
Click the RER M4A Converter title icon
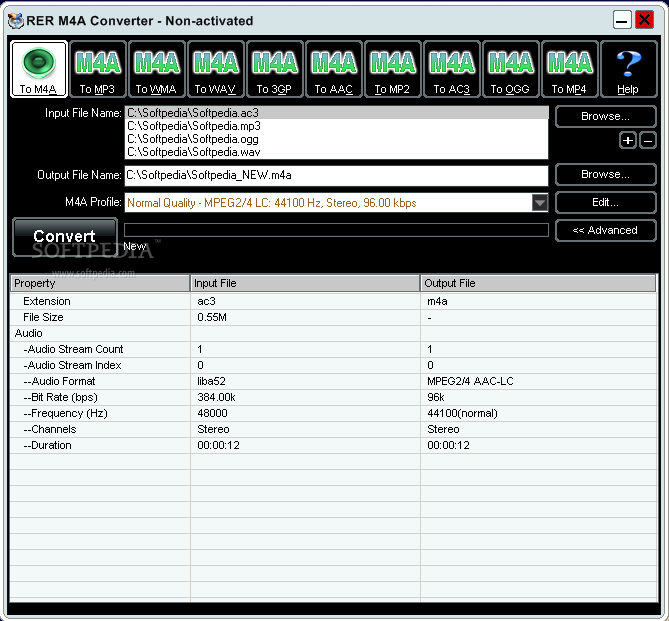pyautogui.click(x=16, y=20)
